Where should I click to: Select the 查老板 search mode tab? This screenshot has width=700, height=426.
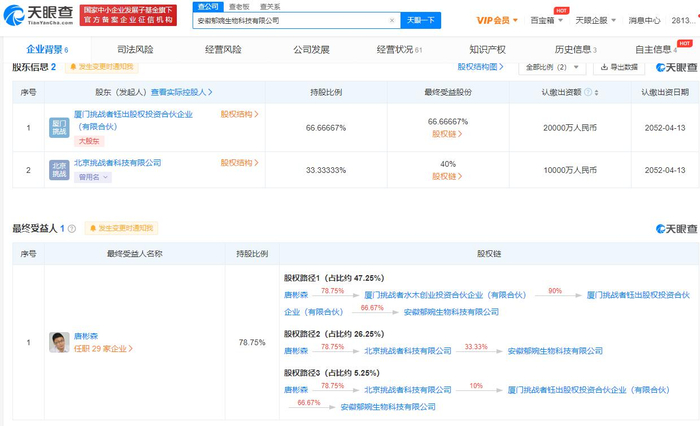pyautogui.click(x=237, y=6)
